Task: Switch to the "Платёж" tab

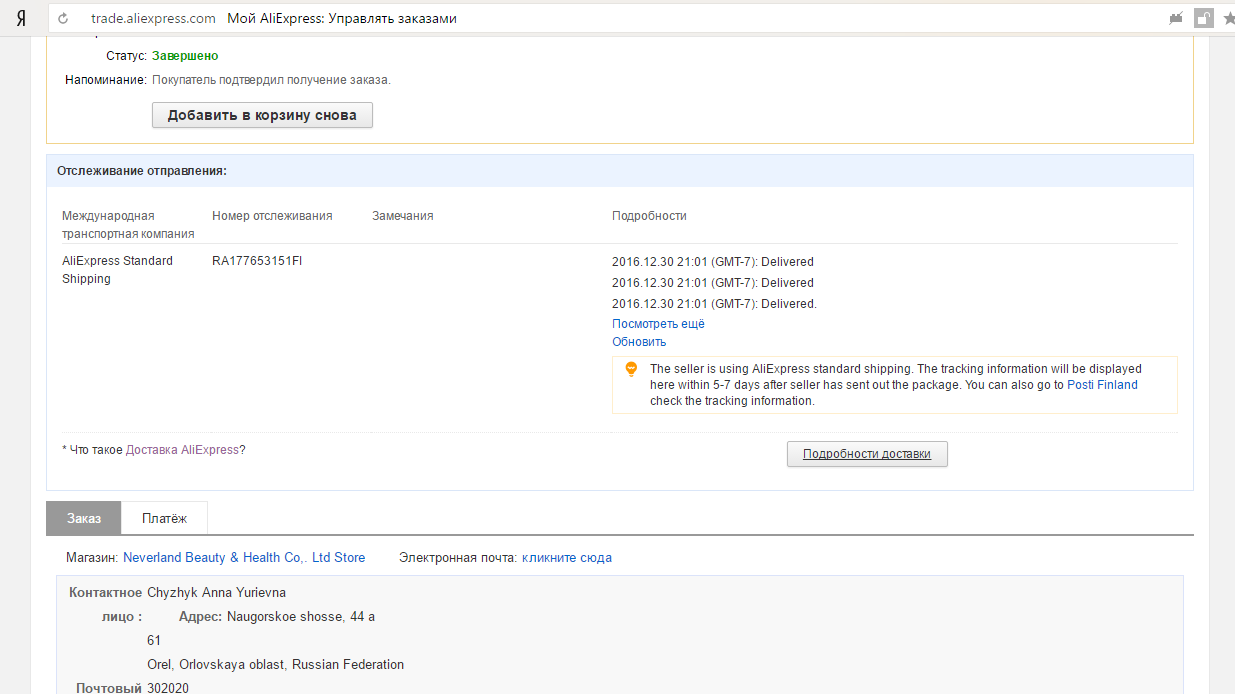Action: pos(164,518)
